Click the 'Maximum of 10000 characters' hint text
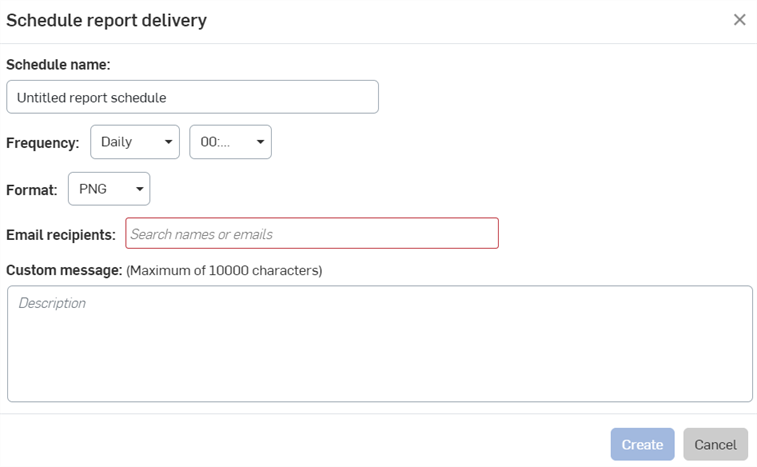 tap(224, 270)
